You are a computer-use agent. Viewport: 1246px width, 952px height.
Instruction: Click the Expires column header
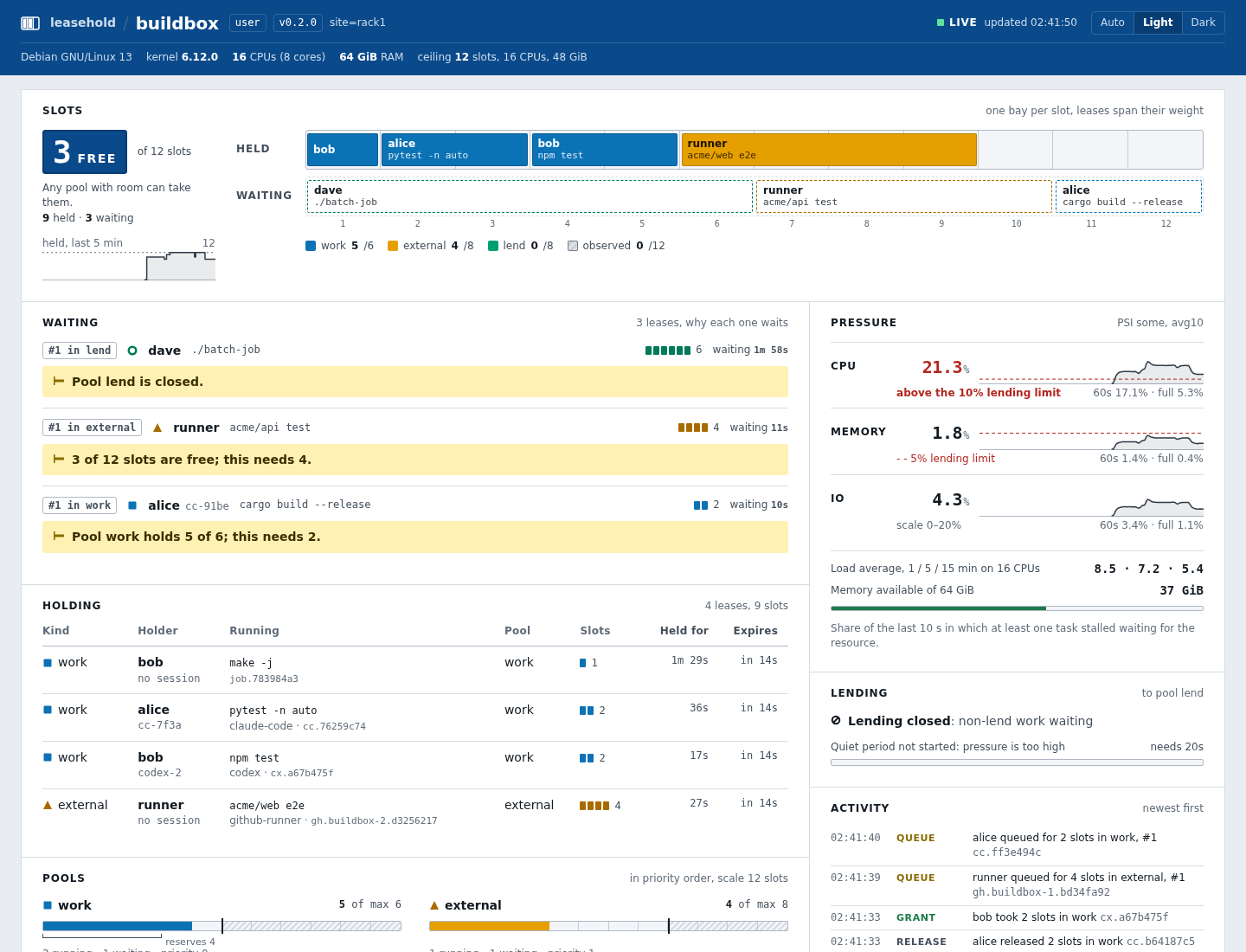coord(755,631)
